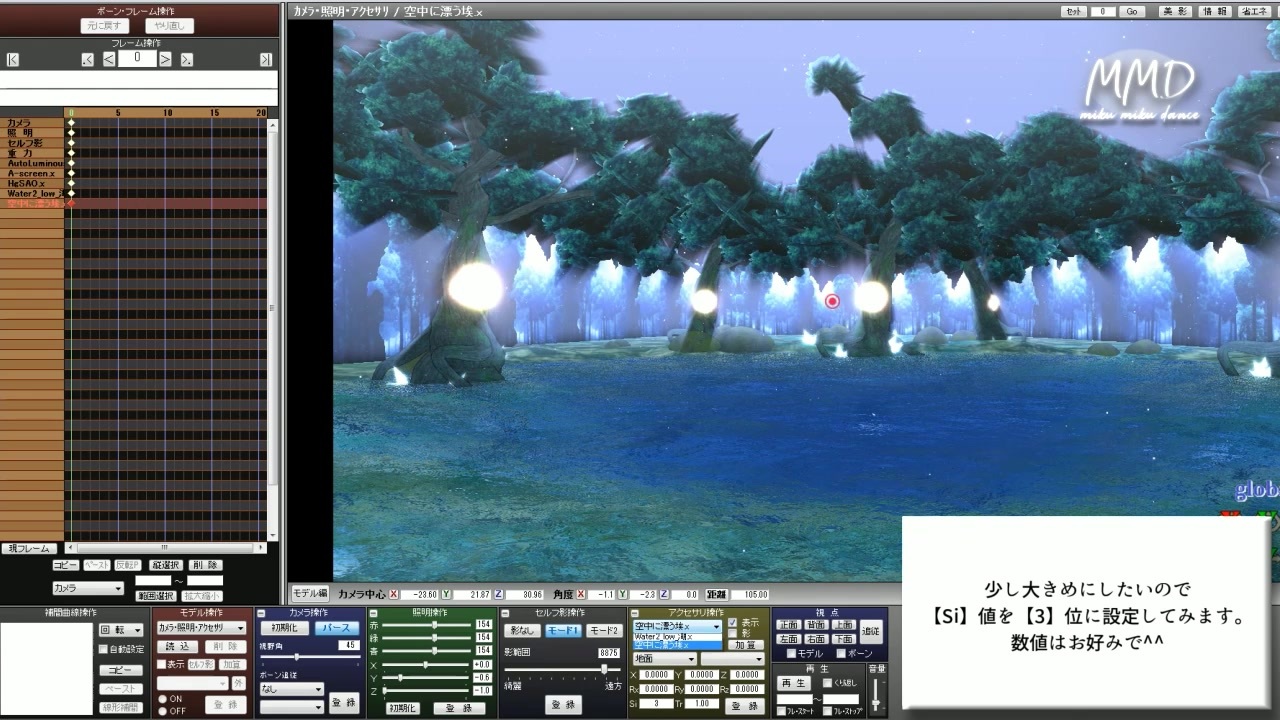
Task: Click 正面 front view button
Action: (x=788, y=624)
